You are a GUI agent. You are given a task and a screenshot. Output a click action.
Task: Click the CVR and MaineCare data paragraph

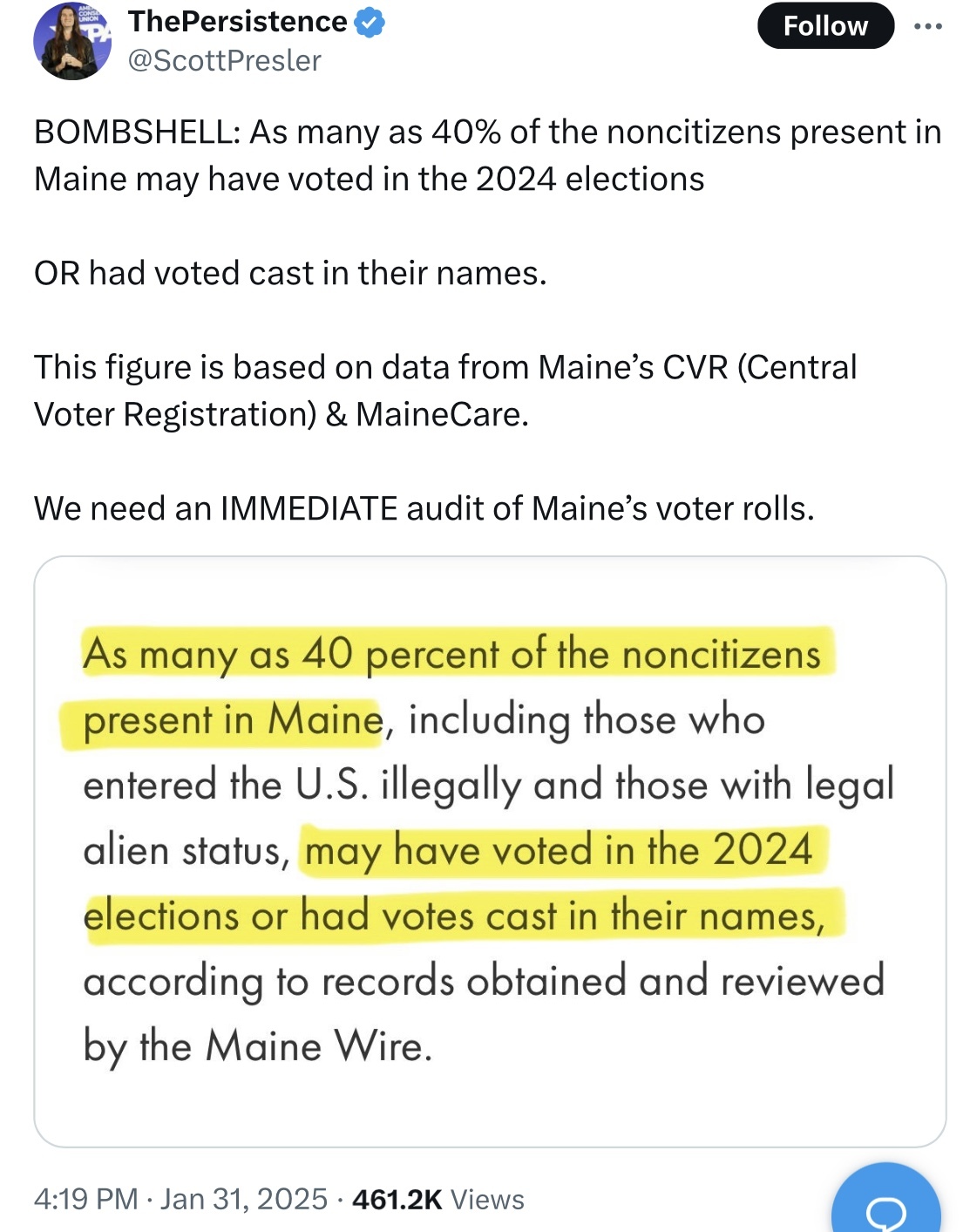tap(445, 391)
